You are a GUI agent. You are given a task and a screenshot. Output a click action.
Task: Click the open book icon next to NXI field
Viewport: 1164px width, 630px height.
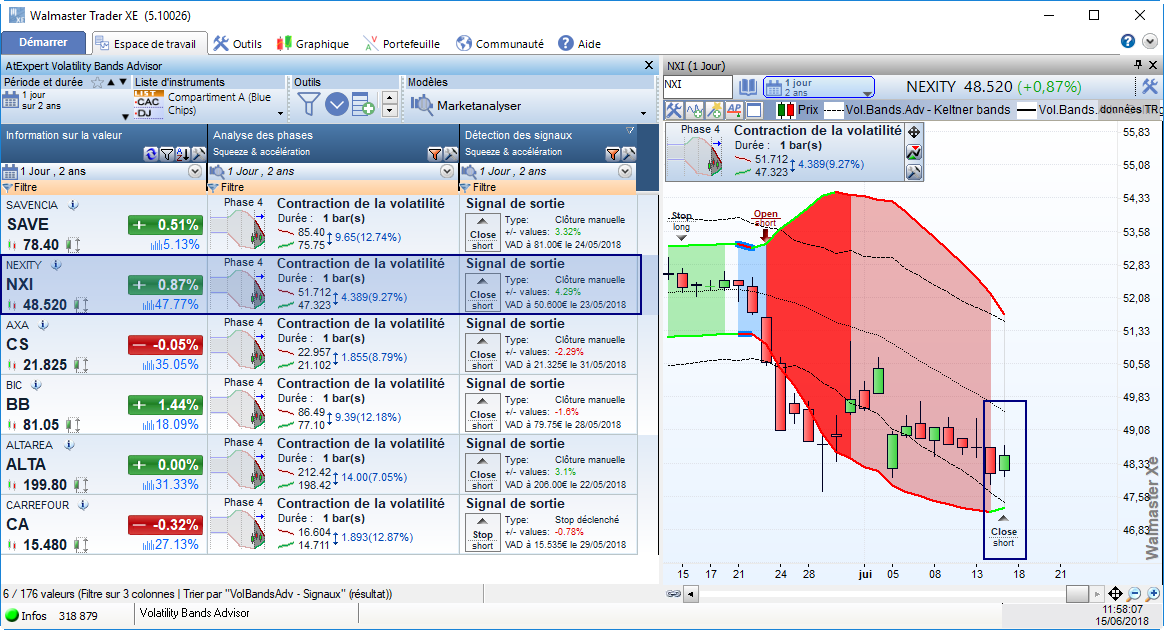pyautogui.click(x=748, y=87)
